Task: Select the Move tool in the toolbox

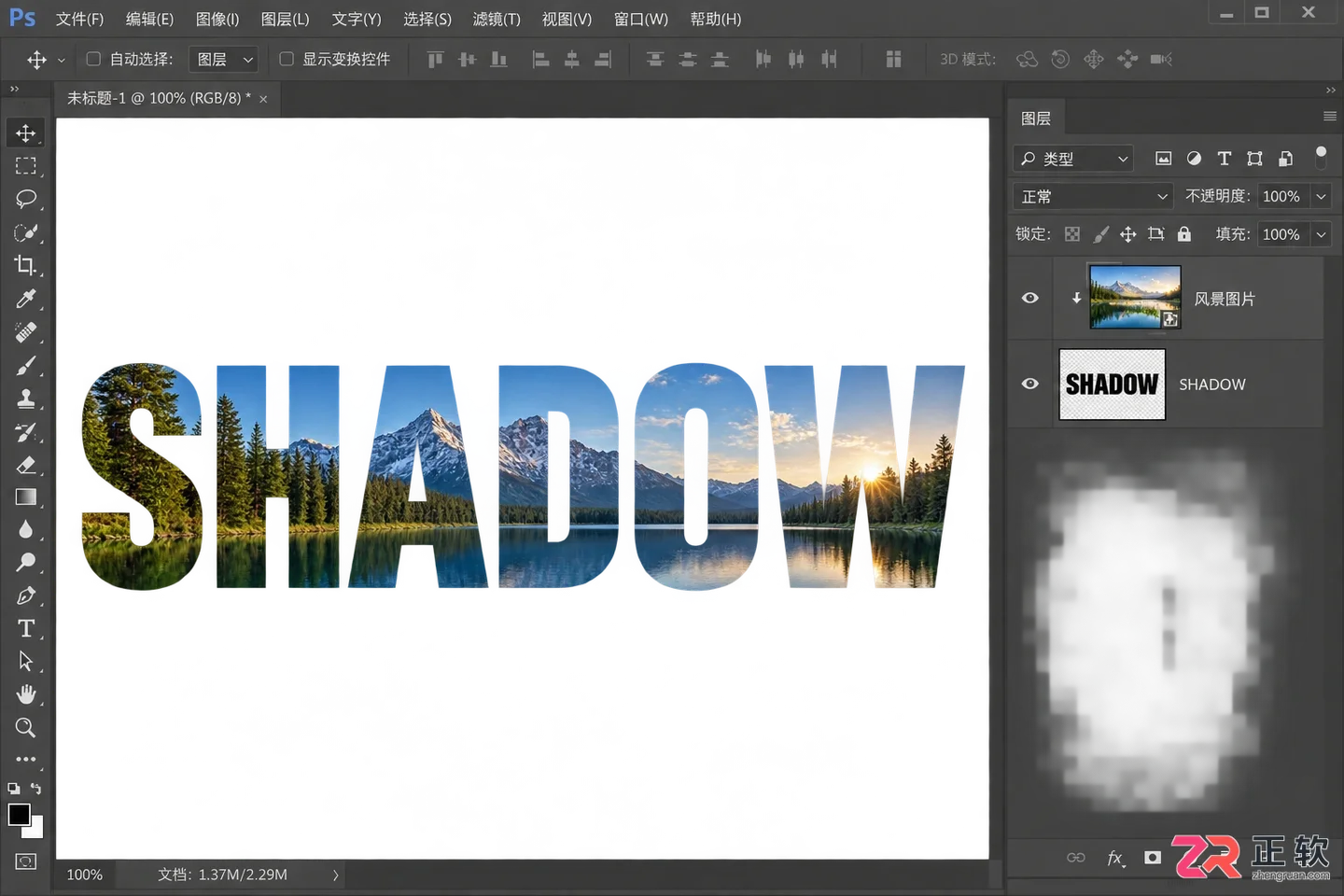Action: [25, 133]
